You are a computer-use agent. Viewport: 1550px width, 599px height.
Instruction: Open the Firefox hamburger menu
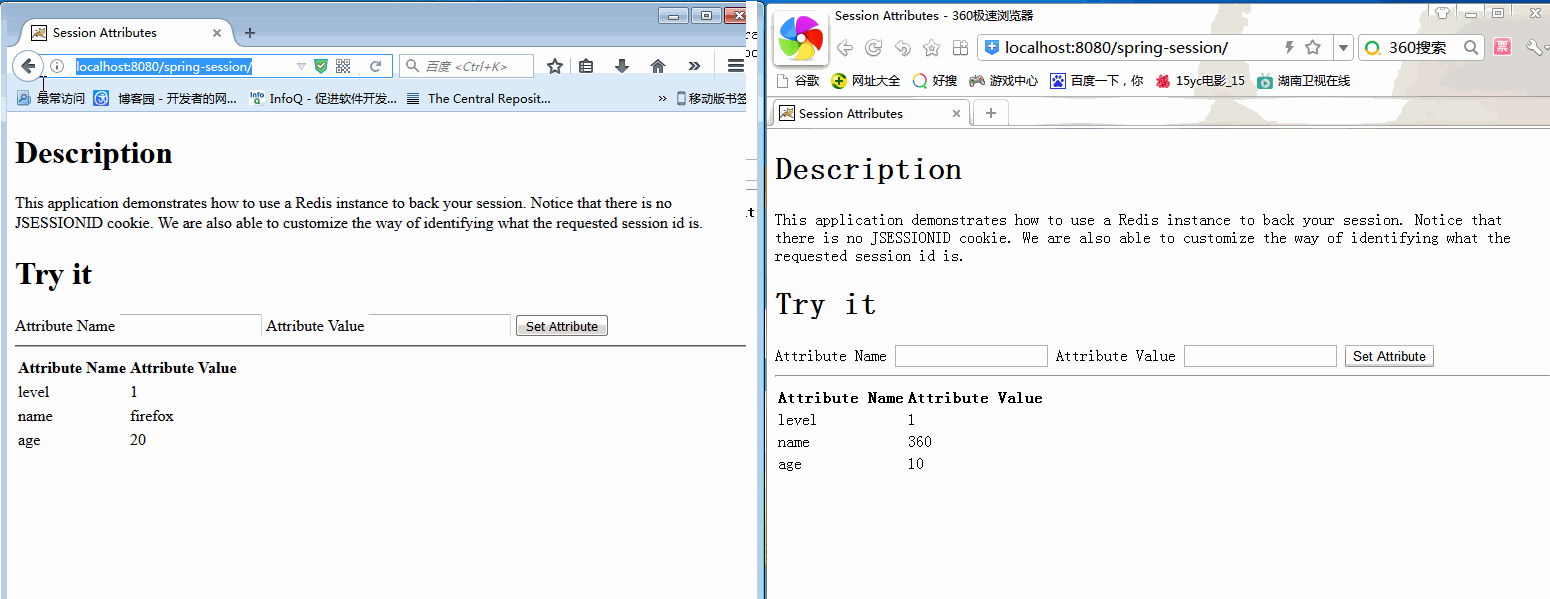coord(735,66)
